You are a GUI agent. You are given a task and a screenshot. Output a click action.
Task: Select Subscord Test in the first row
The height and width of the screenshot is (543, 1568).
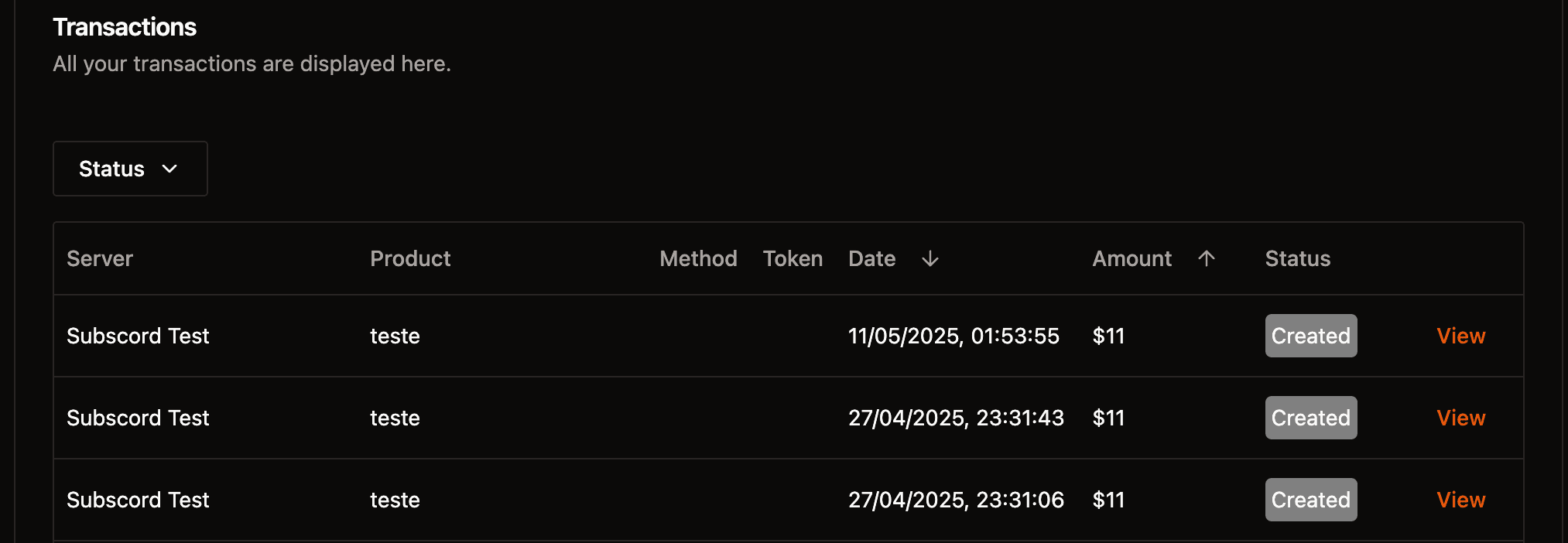pos(138,336)
